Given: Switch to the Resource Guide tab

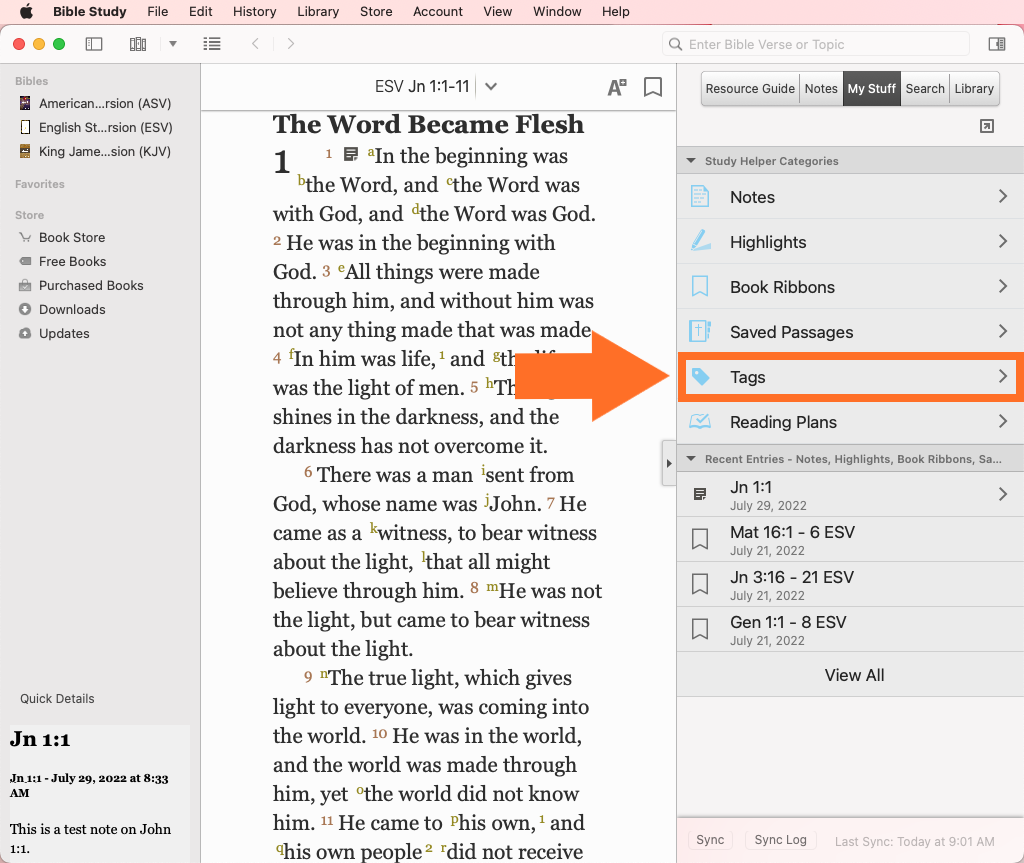Looking at the screenshot, I should [750, 88].
